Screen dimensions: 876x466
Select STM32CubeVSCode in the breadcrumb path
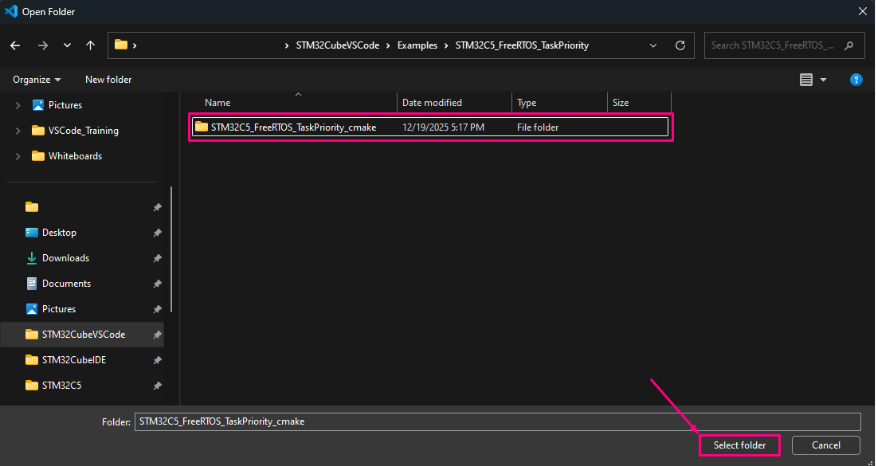tap(337, 46)
